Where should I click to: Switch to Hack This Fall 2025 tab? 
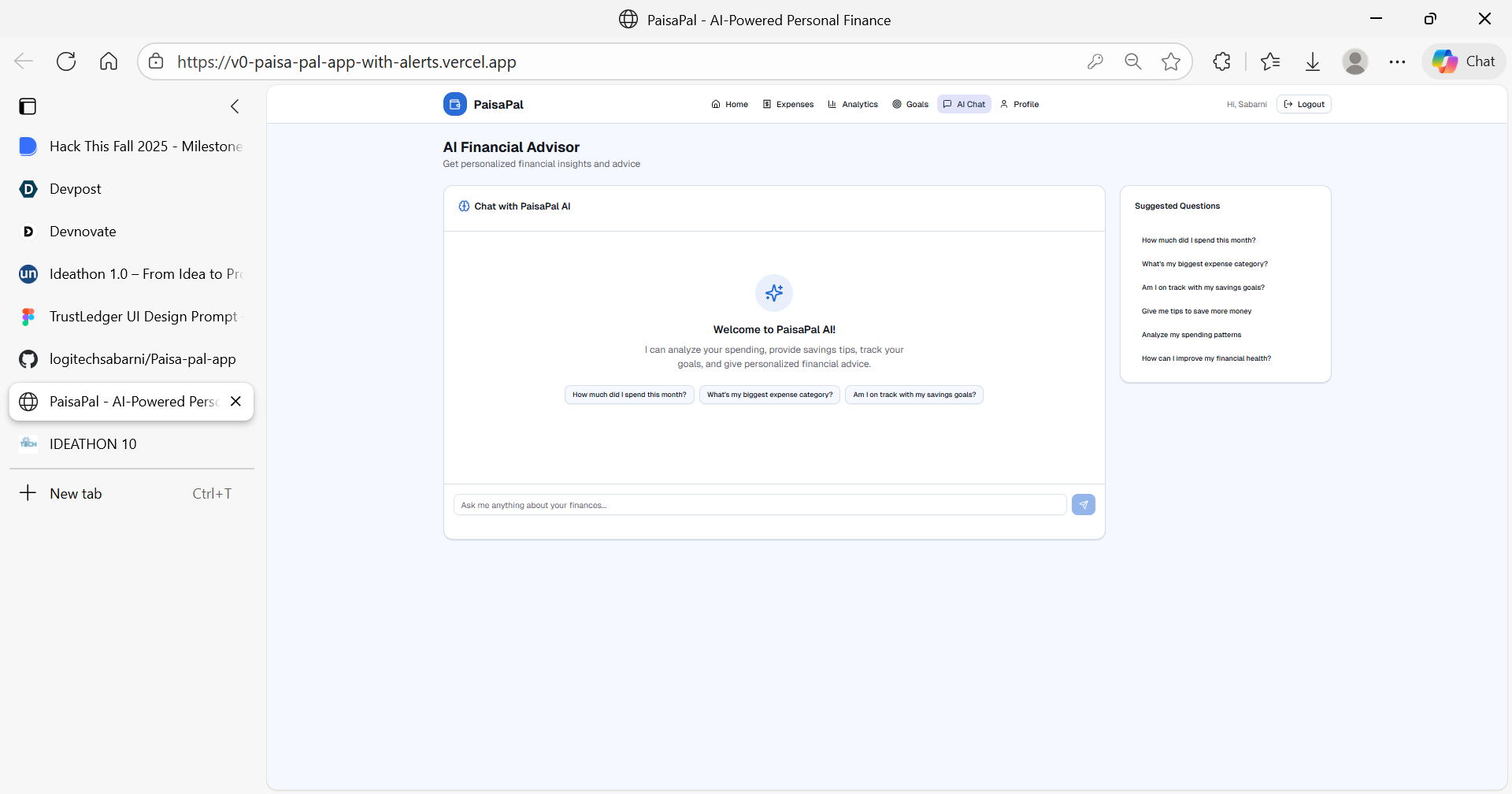point(132,147)
